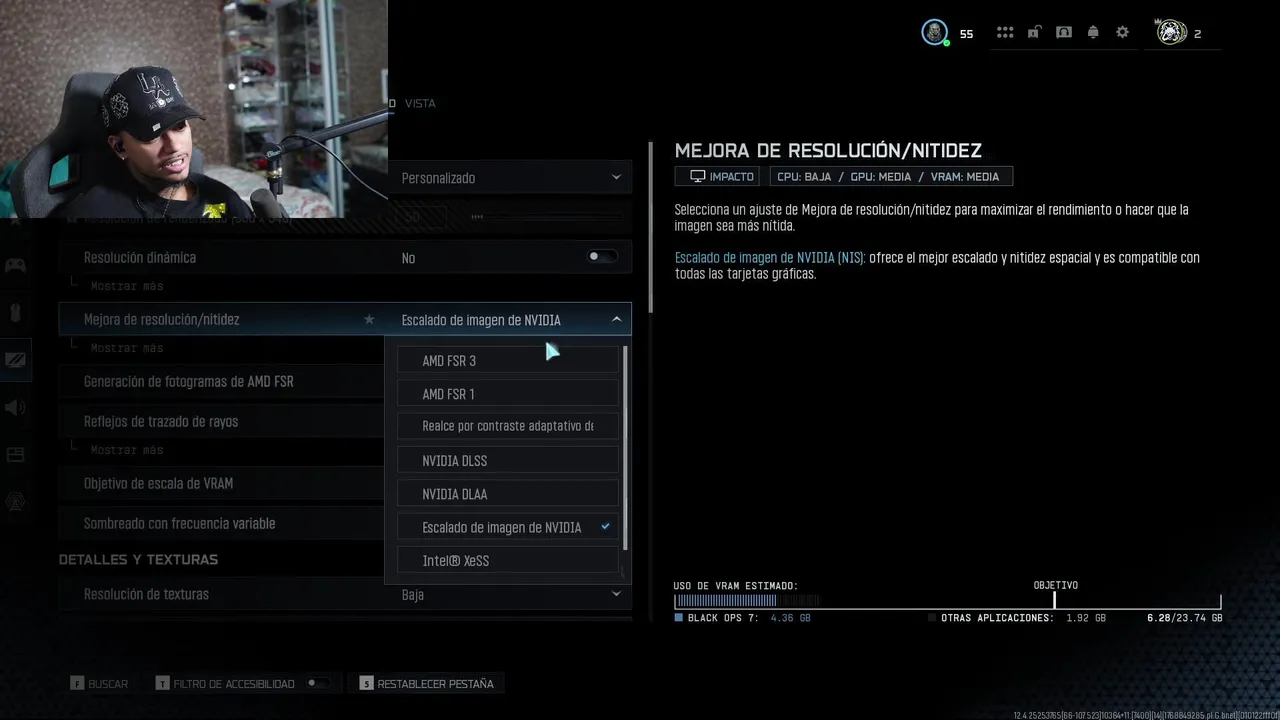1280x720 pixels.
Task: Click the S key restablecer icon
Action: pos(366,684)
